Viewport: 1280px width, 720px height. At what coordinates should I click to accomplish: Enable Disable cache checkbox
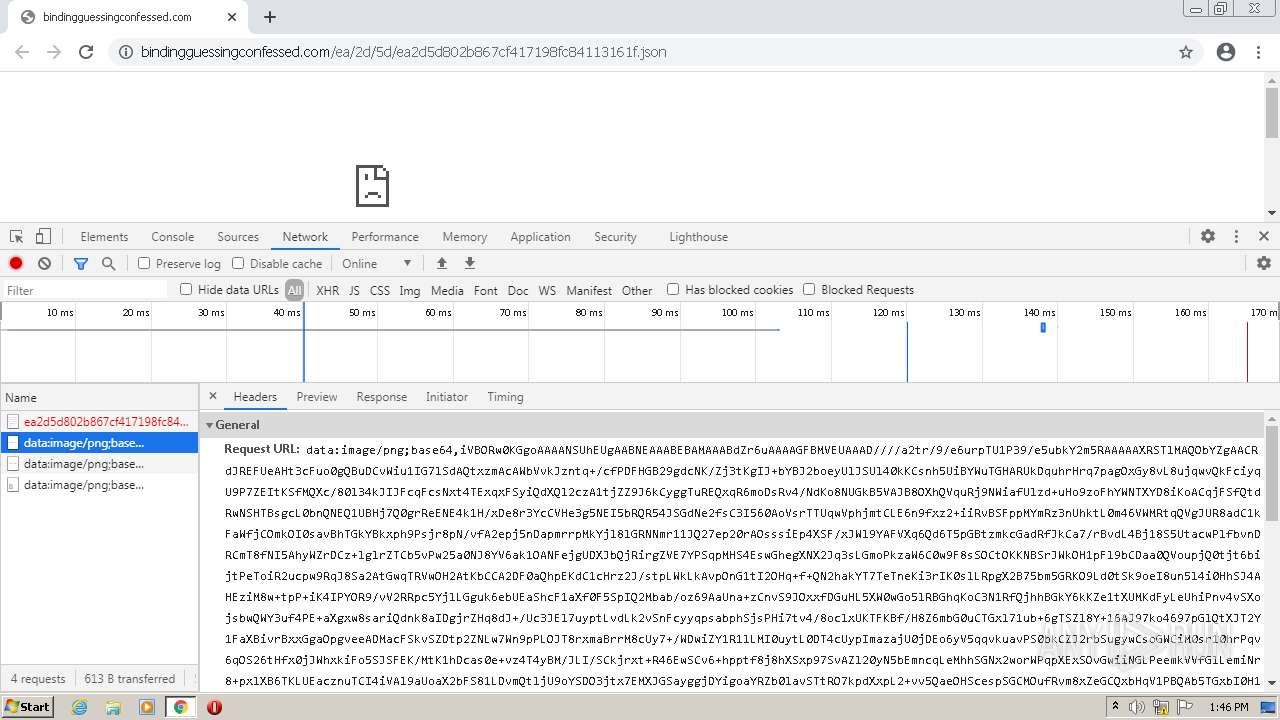pyautogui.click(x=238, y=263)
